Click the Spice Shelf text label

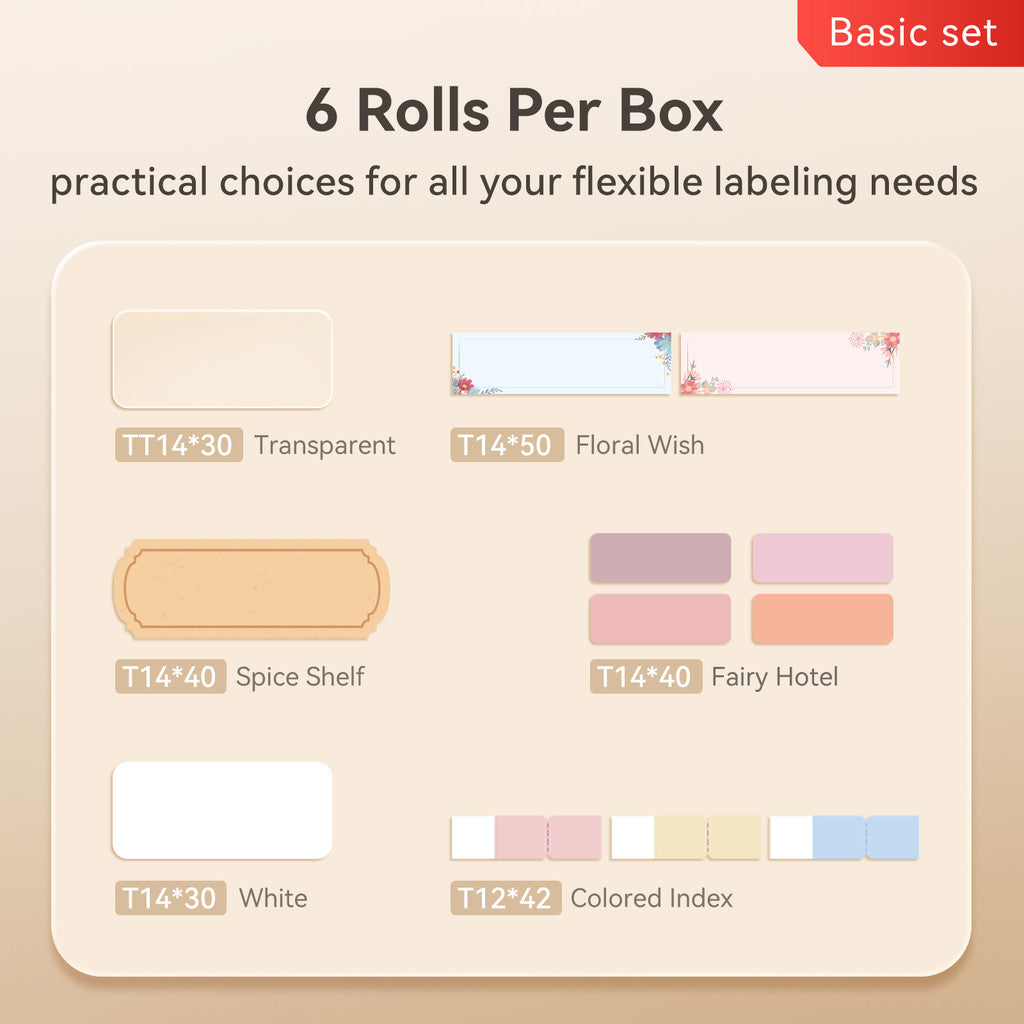[300, 677]
